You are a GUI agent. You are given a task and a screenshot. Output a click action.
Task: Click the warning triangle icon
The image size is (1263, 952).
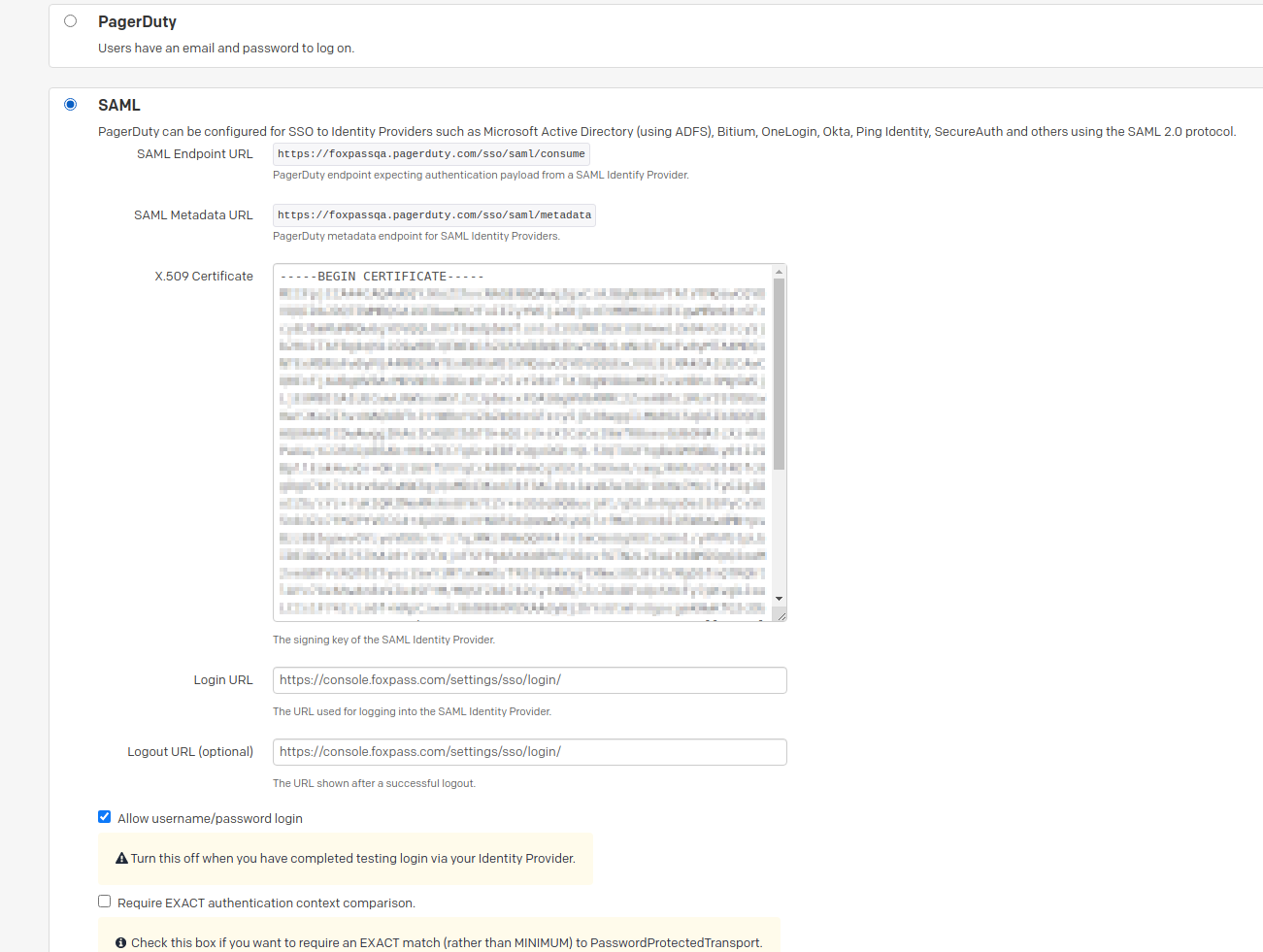[x=121, y=859]
